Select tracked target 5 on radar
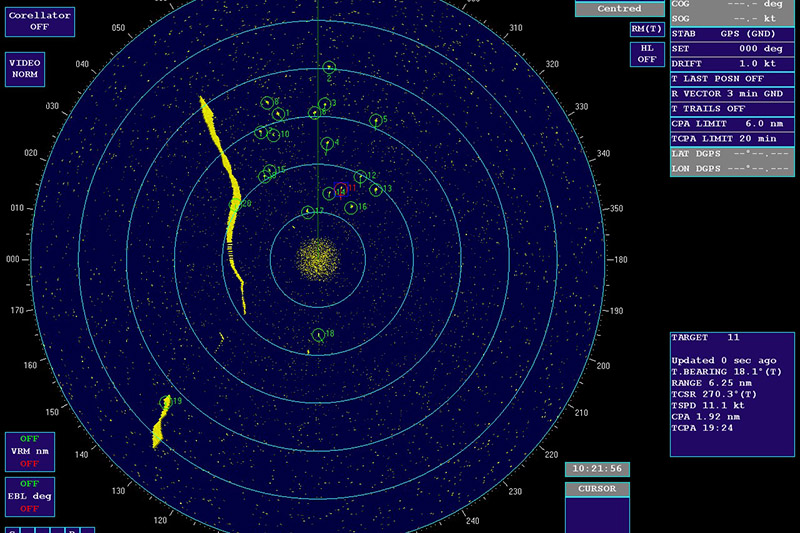The width and height of the screenshot is (800, 533). point(375,121)
